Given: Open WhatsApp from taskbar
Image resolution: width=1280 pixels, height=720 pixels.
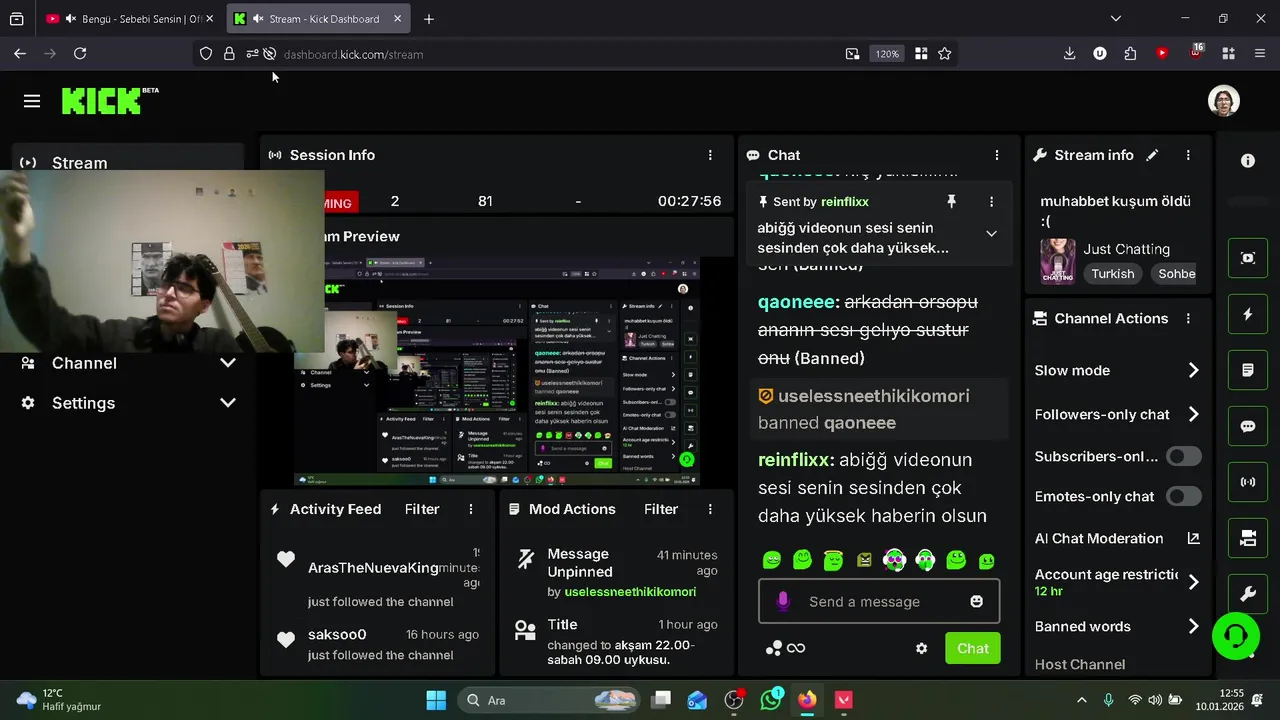Looking at the screenshot, I should (771, 700).
